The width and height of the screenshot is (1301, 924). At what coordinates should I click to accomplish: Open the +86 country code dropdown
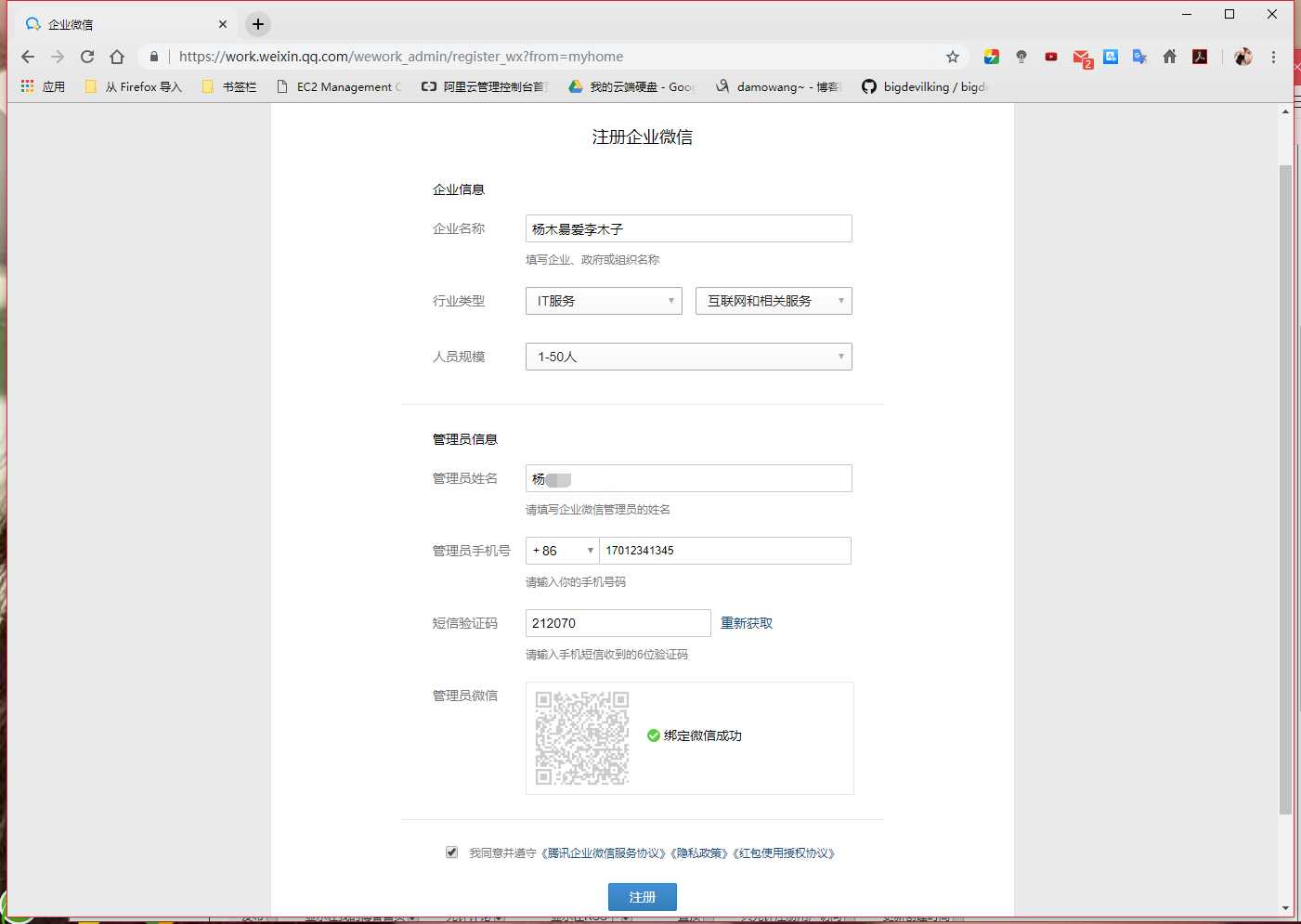point(563,551)
